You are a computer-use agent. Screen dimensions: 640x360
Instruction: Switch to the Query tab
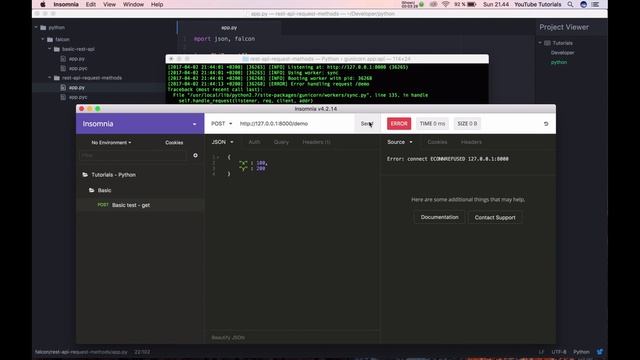point(281,142)
